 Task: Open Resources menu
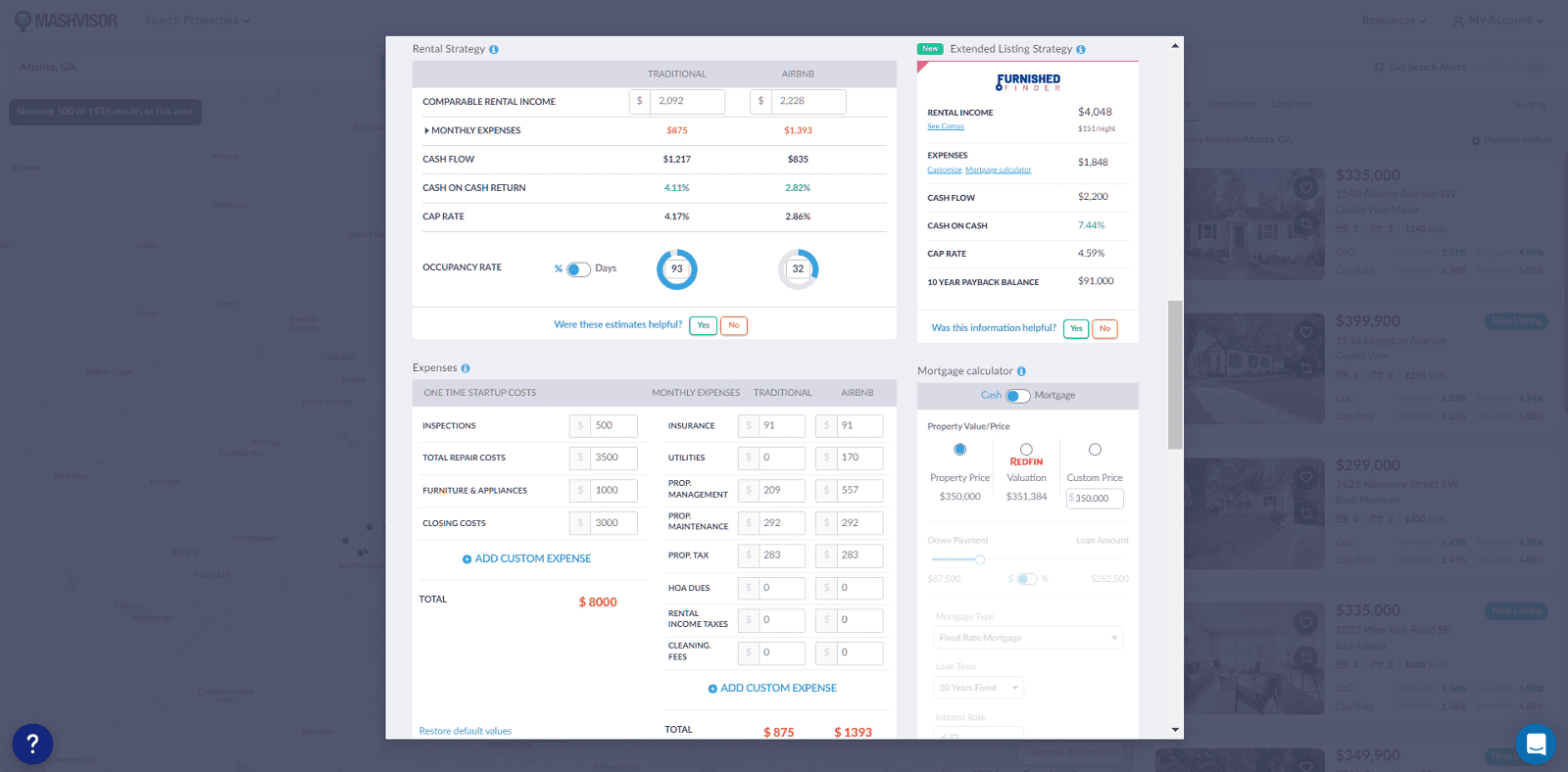[1394, 20]
